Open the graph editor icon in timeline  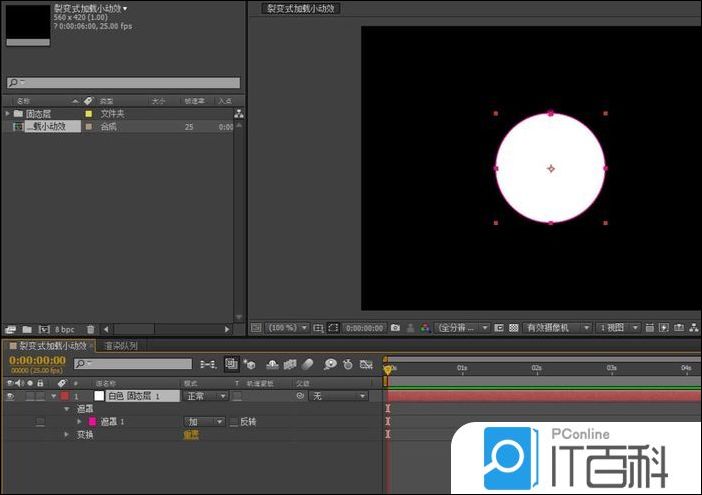pos(366,364)
